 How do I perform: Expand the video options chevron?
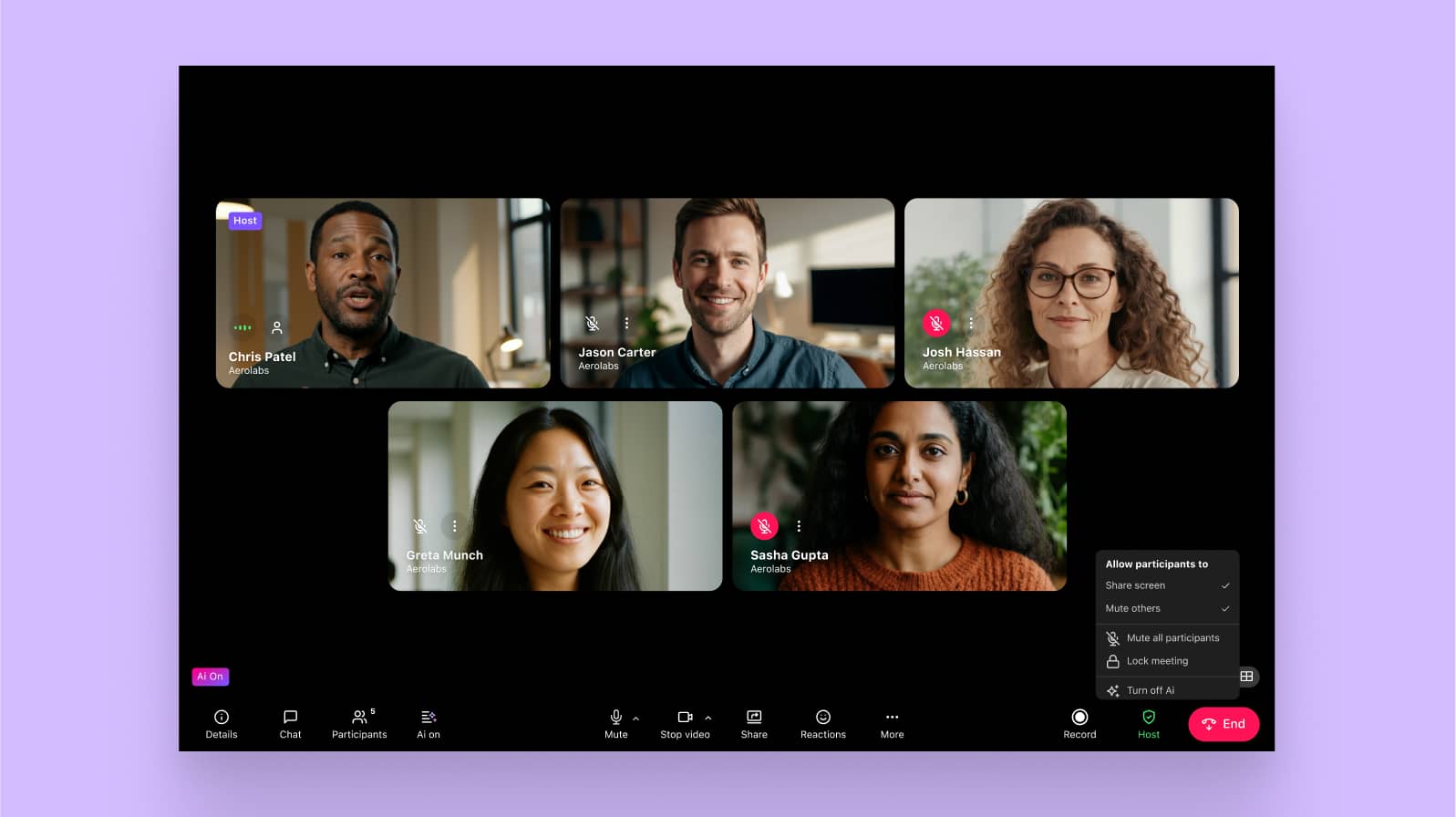point(708,719)
